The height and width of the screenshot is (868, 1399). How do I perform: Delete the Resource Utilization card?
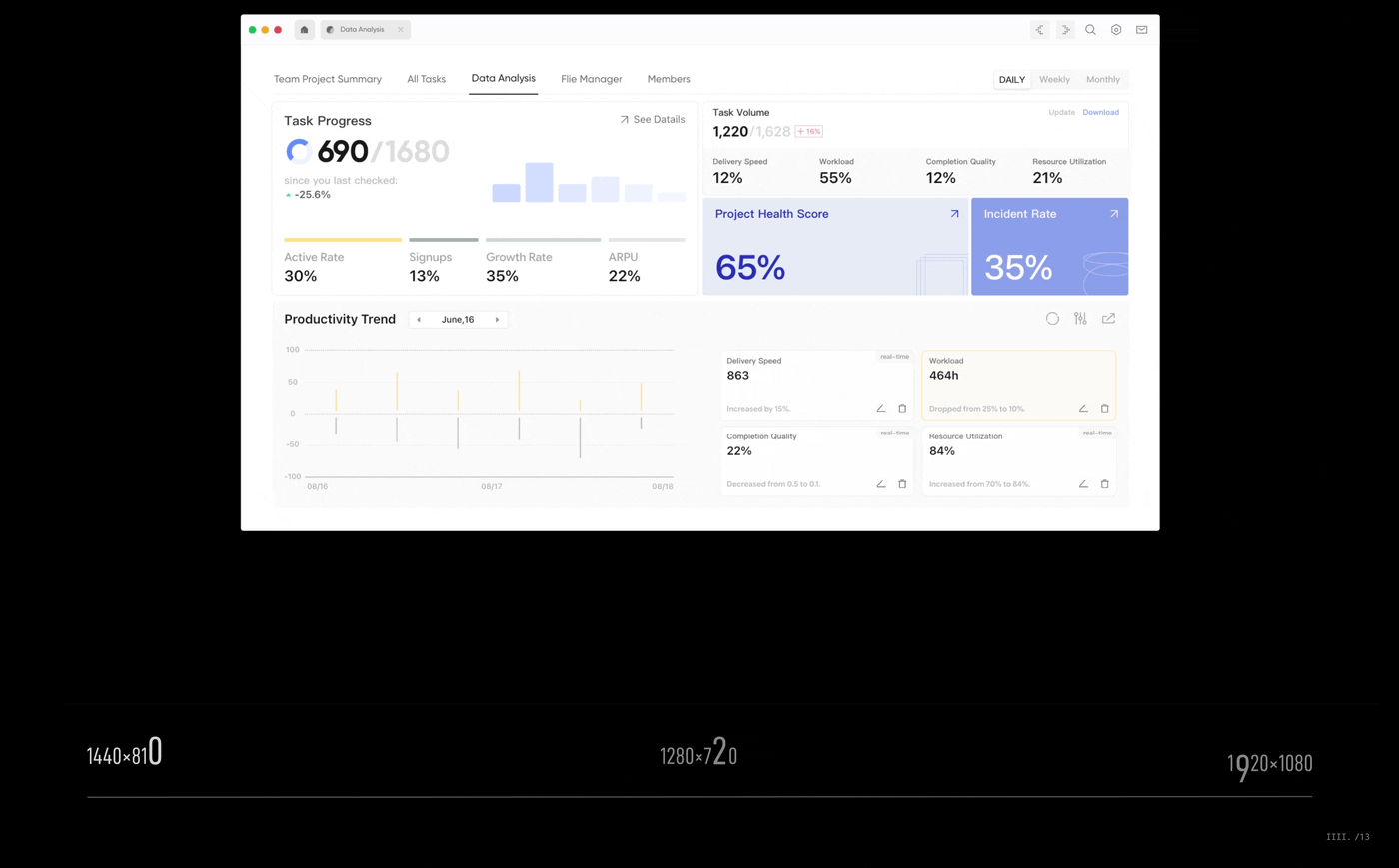(1104, 484)
